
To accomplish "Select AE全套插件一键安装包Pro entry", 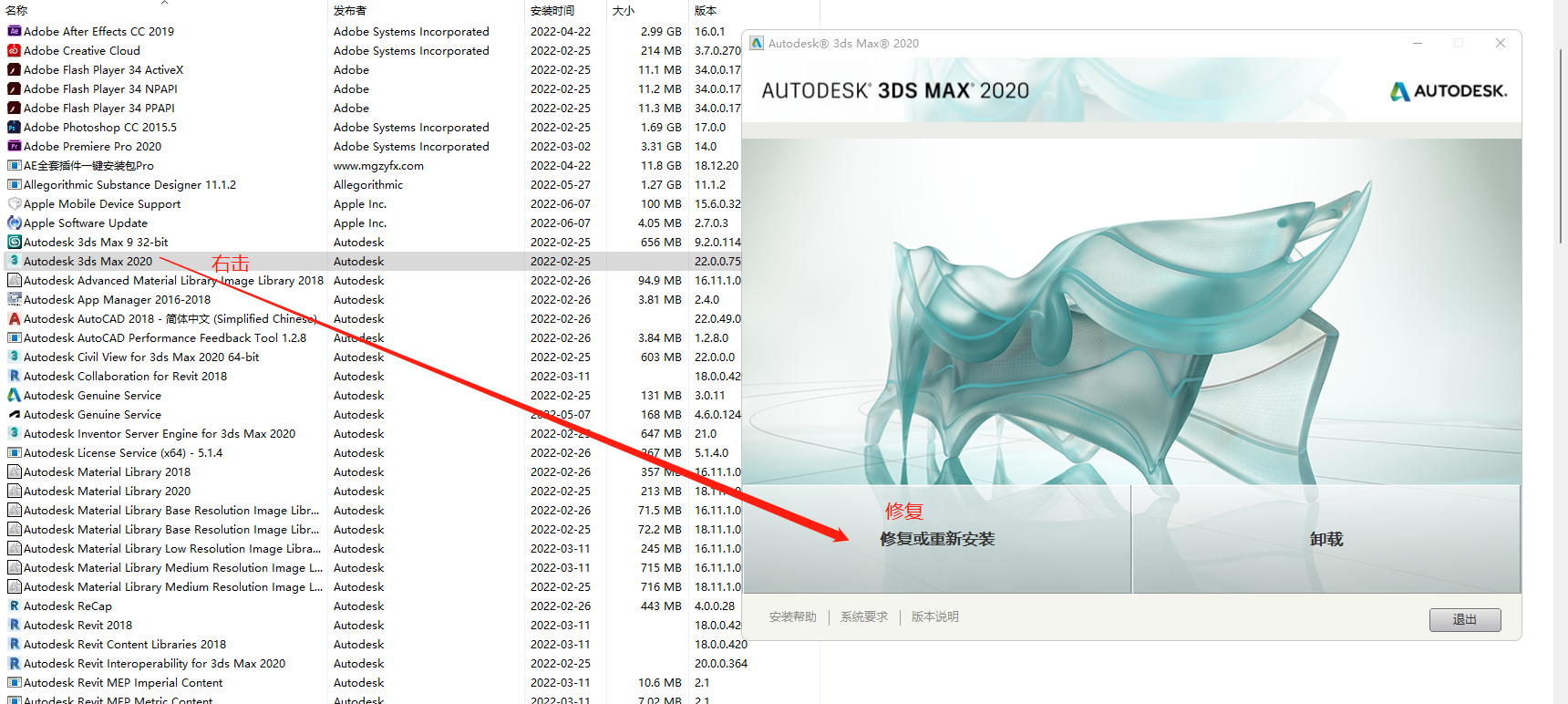I will pyautogui.click(x=88, y=165).
